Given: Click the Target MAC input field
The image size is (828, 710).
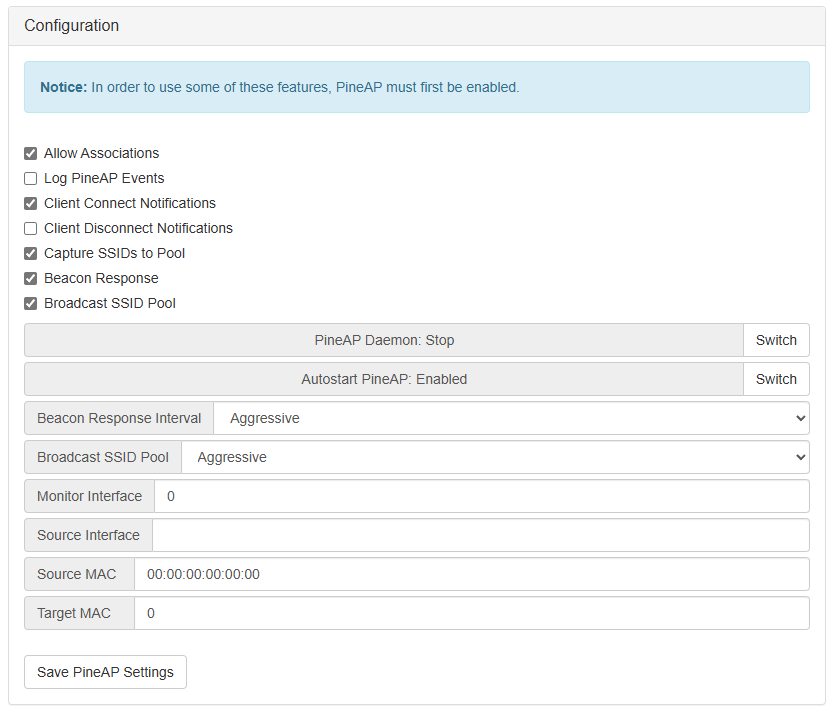Looking at the screenshot, I should point(472,613).
